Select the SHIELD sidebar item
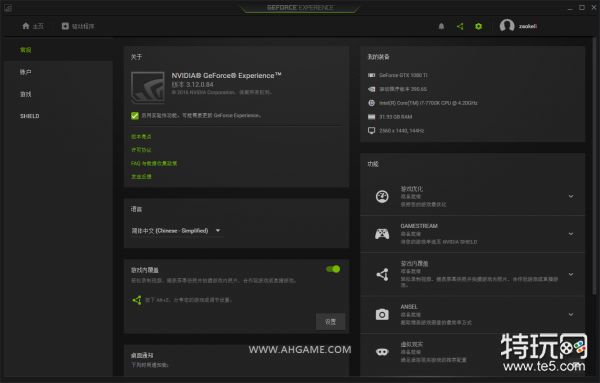600x383 pixels. [29, 116]
